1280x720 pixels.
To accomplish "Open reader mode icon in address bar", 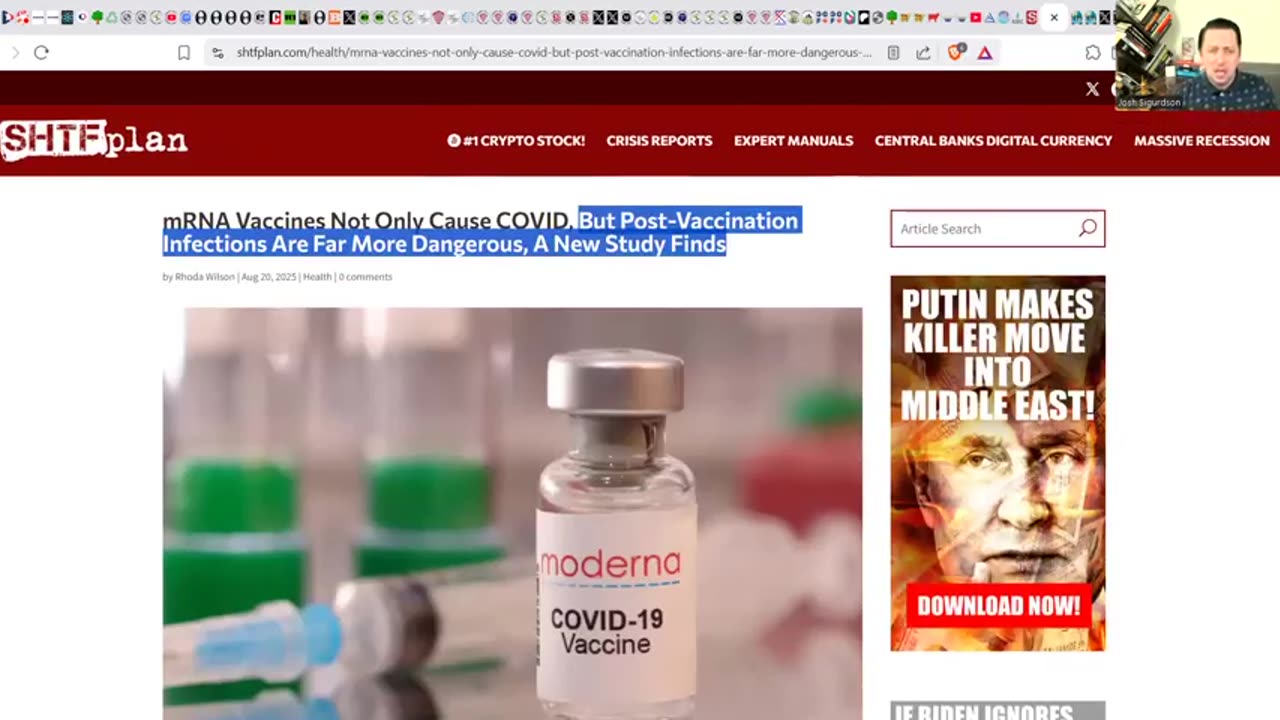I will 893,53.
